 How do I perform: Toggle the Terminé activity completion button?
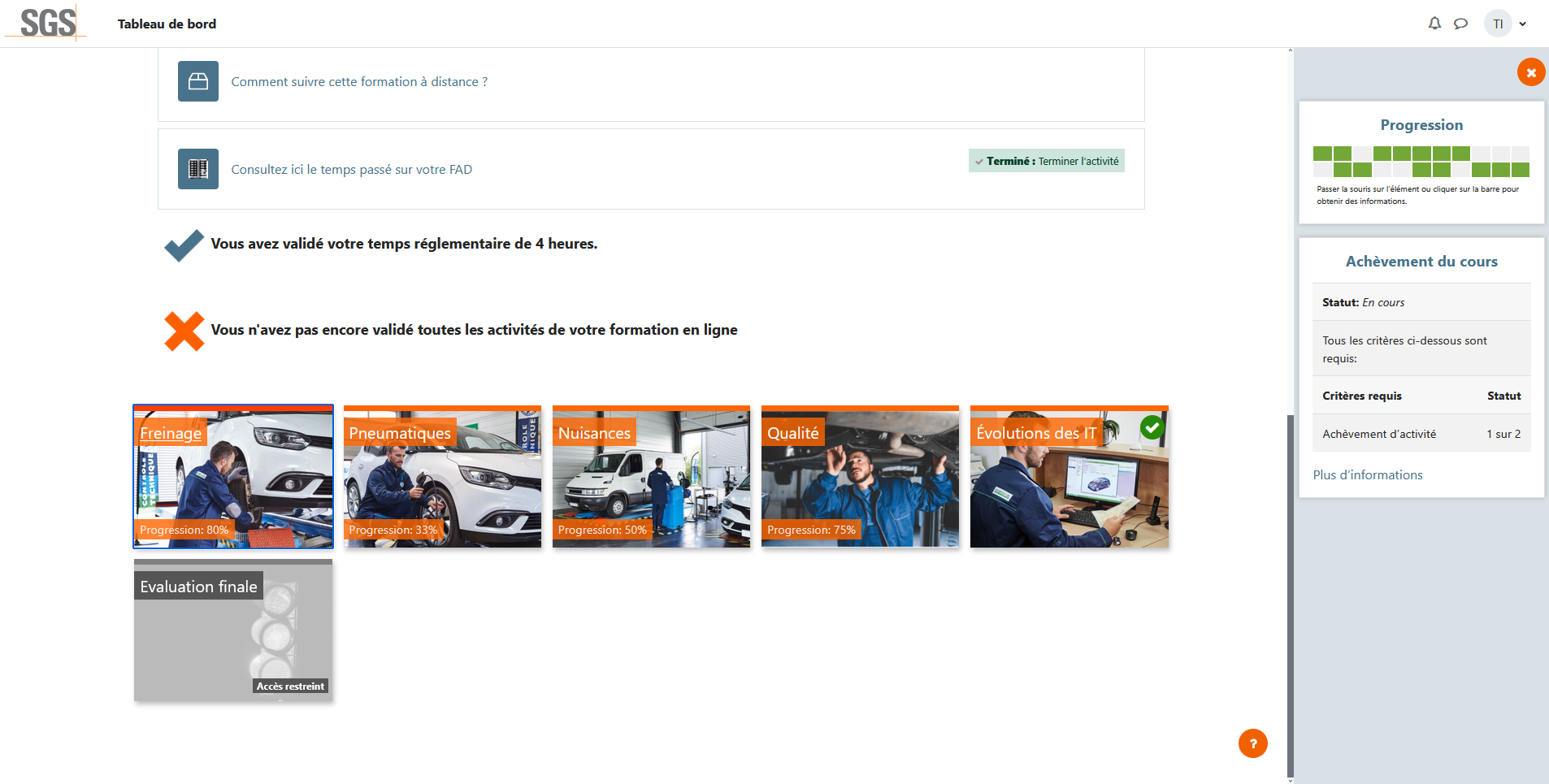pos(1046,161)
